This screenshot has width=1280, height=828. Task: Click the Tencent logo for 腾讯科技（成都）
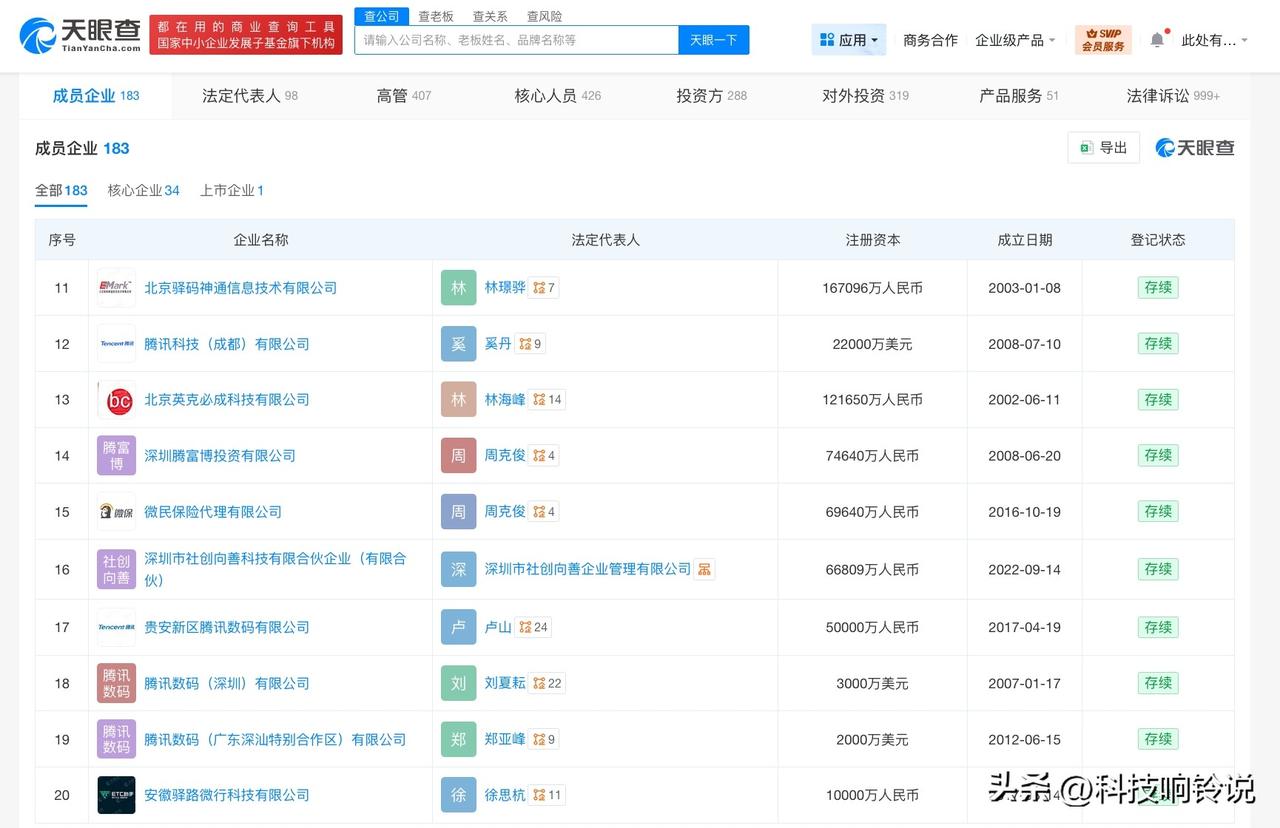pos(116,344)
